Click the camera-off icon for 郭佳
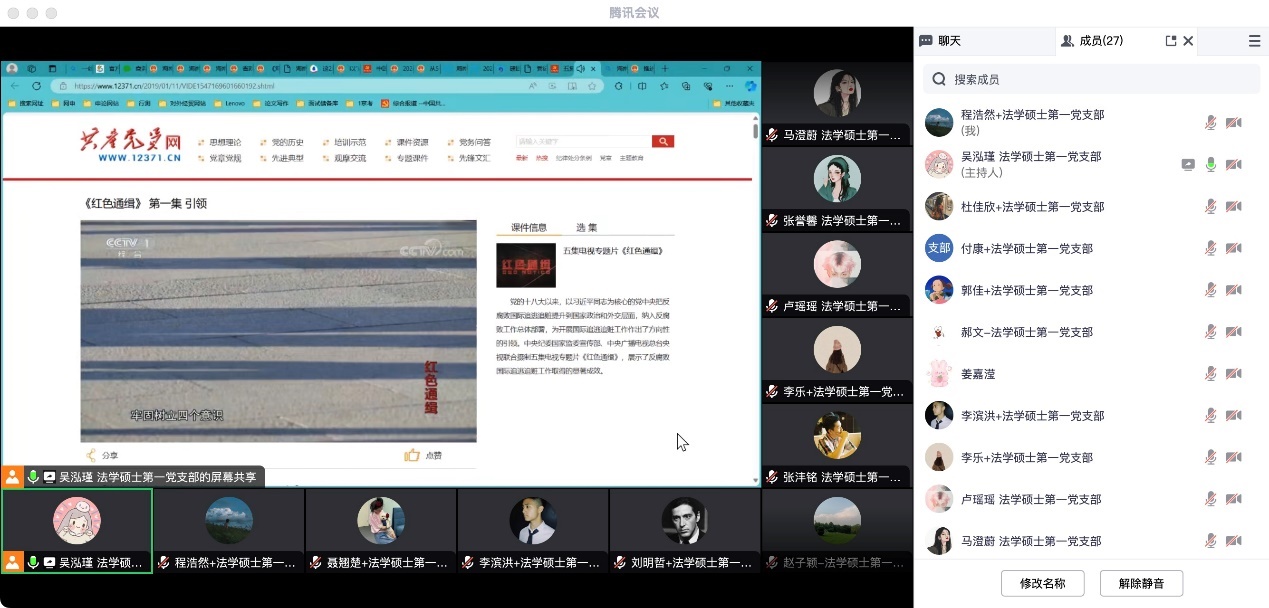This screenshot has width=1269, height=608. tap(1234, 290)
